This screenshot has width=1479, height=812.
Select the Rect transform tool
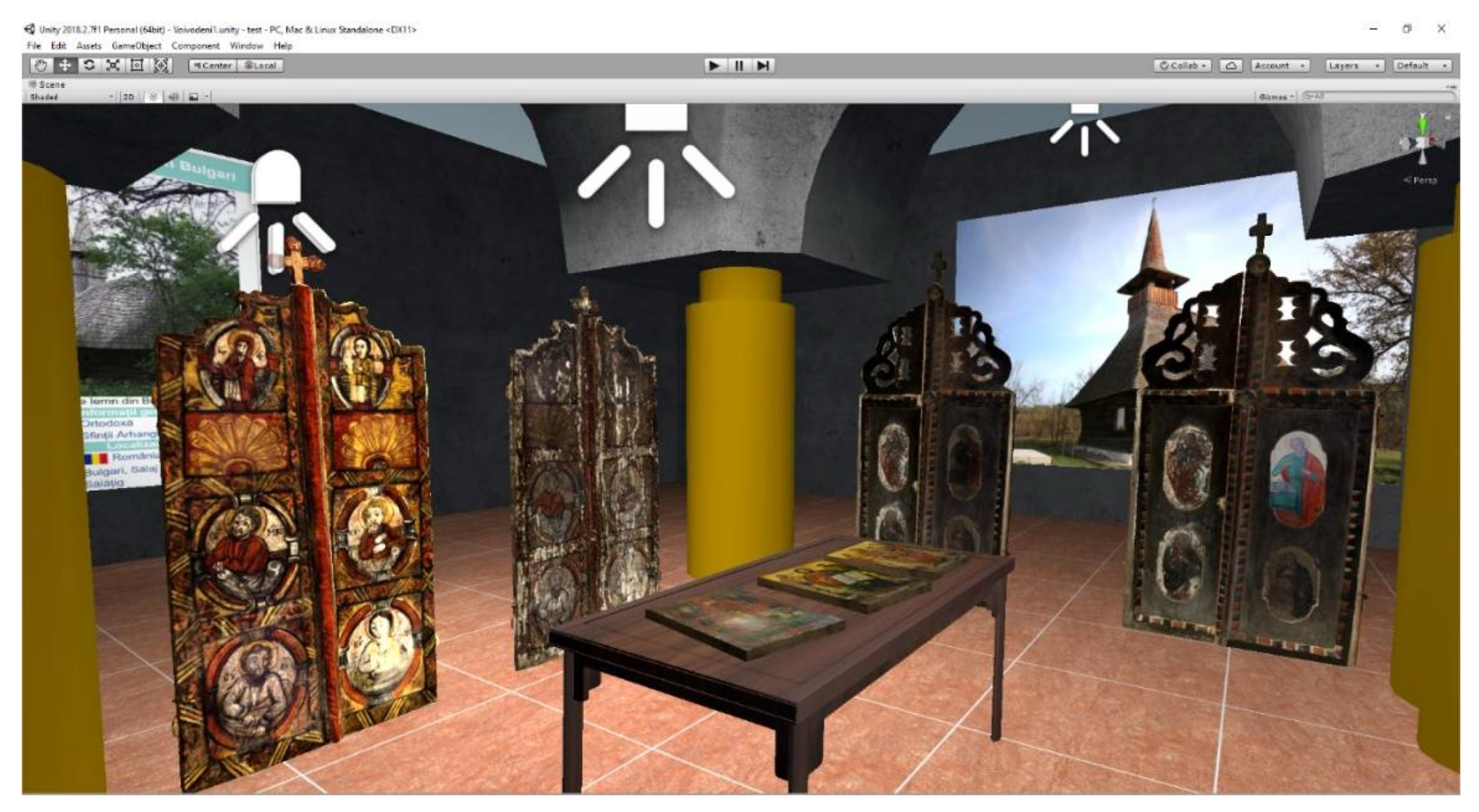tap(137, 66)
